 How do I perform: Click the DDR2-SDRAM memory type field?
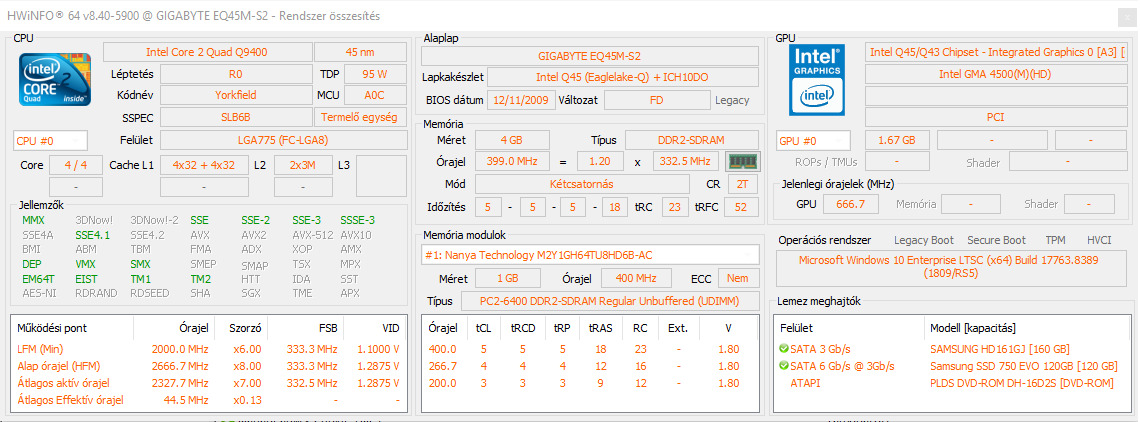pyautogui.click(x=692, y=140)
